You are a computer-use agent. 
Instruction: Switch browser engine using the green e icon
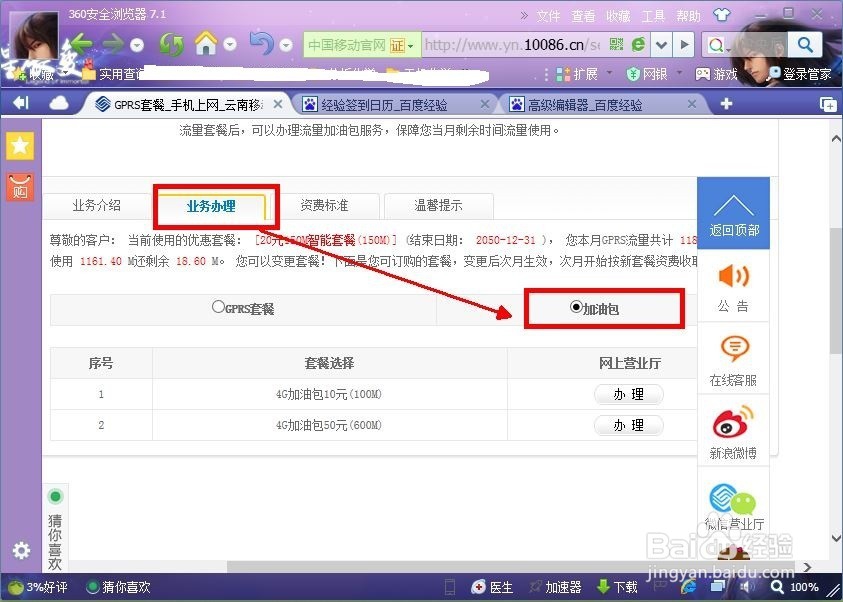point(638,45)
